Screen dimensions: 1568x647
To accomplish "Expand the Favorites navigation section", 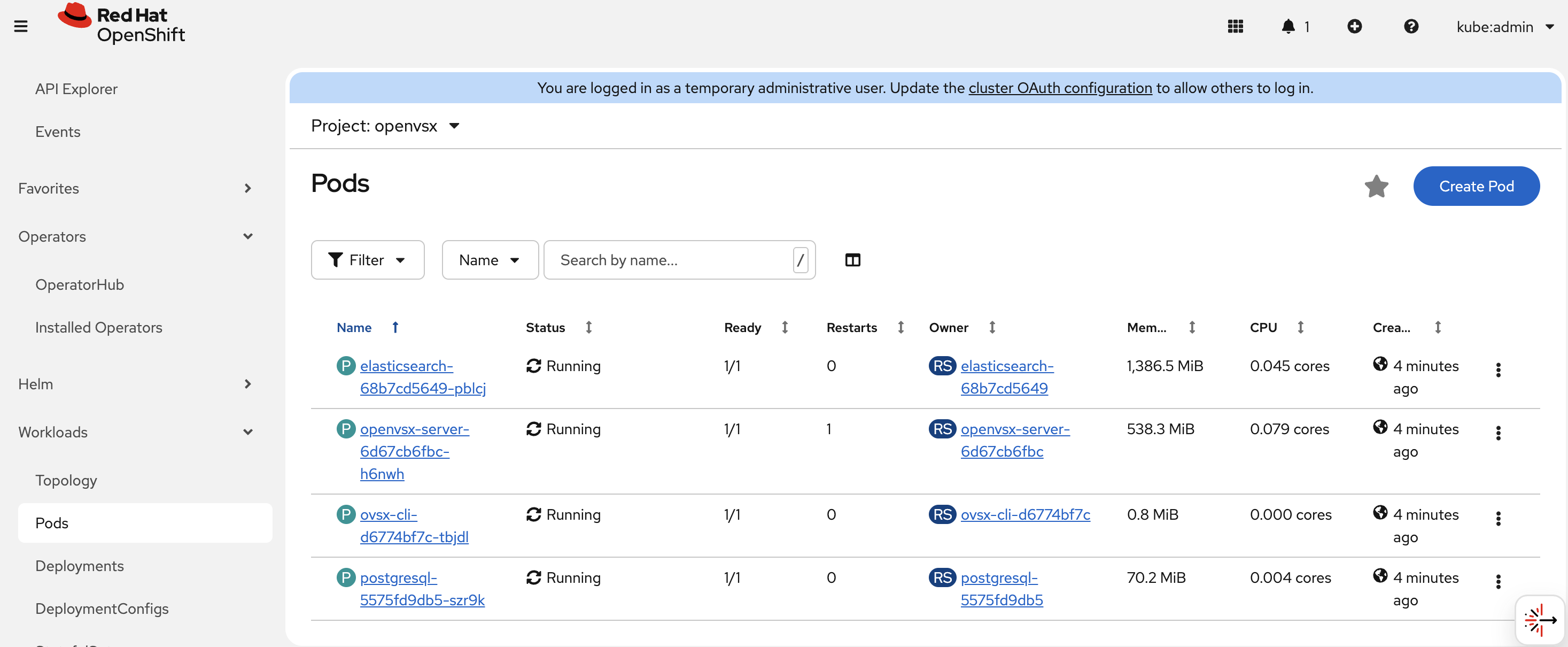I will (x=135, y=188).
